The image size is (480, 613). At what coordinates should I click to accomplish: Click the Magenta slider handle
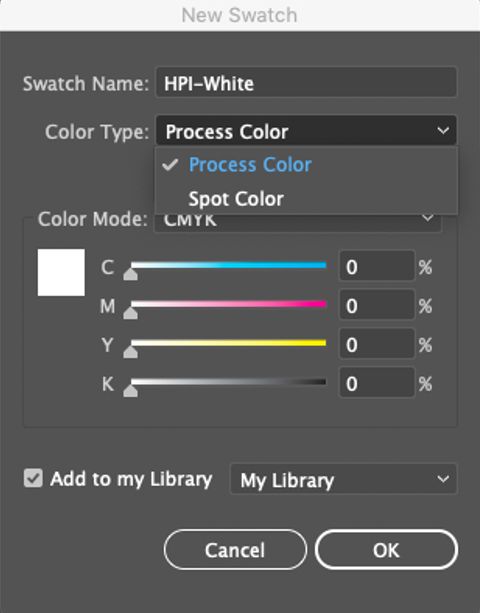tap(131, 313)
